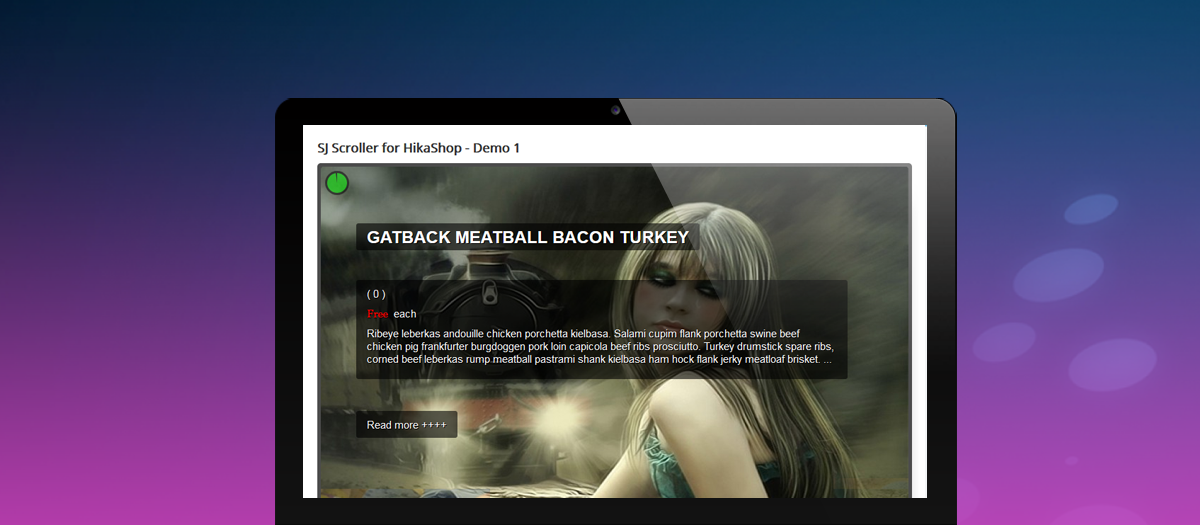Click the red Free price label
This screenshot has width=1200, height=525.
(377, 314)
